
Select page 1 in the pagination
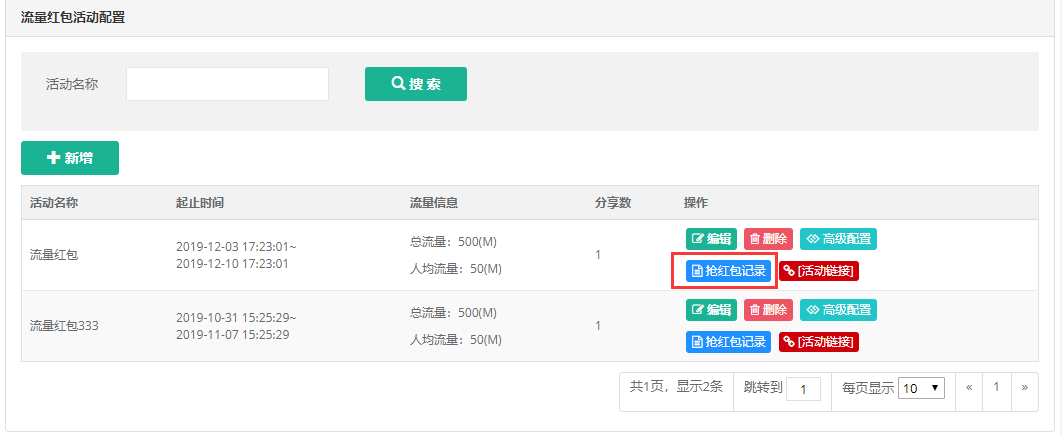pyautogui.click(x=996, y=388)
